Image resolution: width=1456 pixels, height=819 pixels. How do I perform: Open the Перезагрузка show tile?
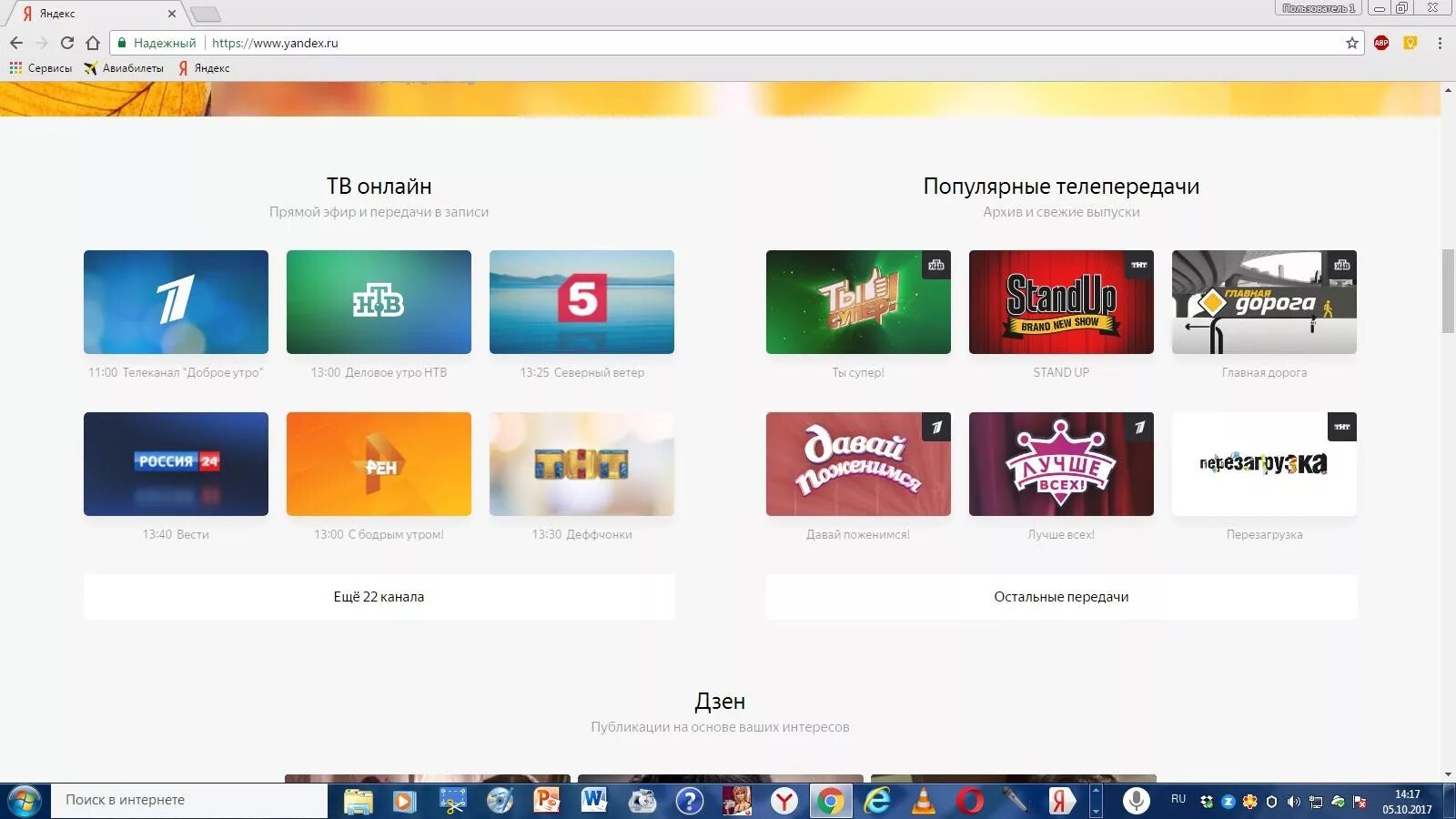[x=1264, y=464]
